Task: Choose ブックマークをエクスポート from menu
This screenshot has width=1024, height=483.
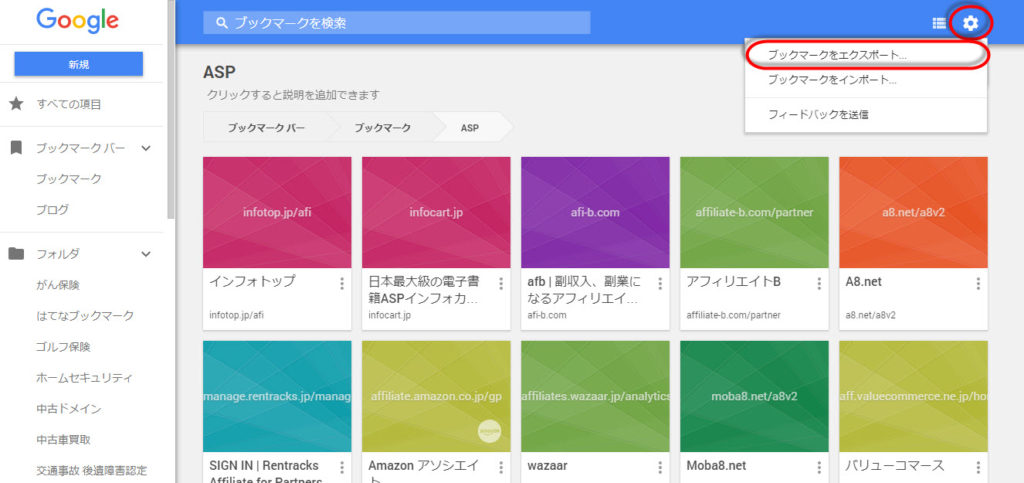Action: [865, 56]
